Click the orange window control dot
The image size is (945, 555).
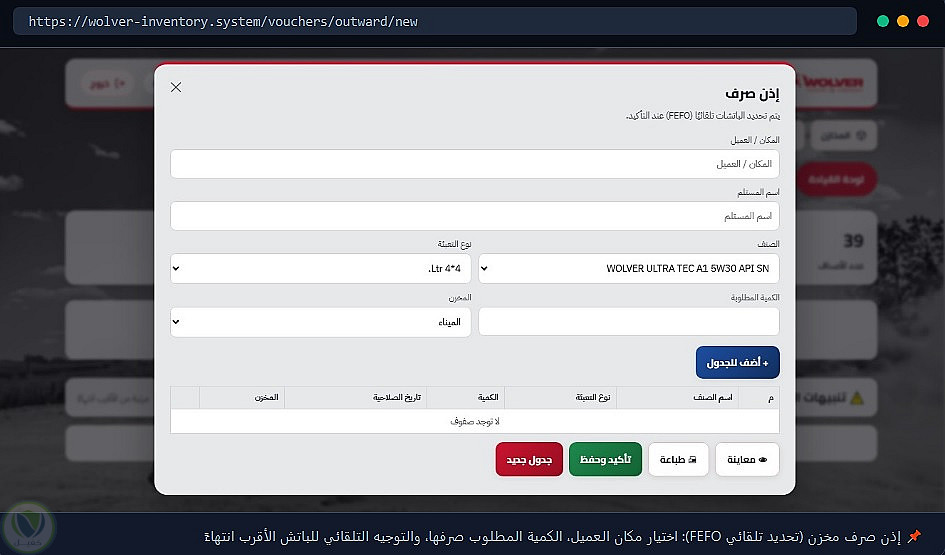click(x=903, y=21)
